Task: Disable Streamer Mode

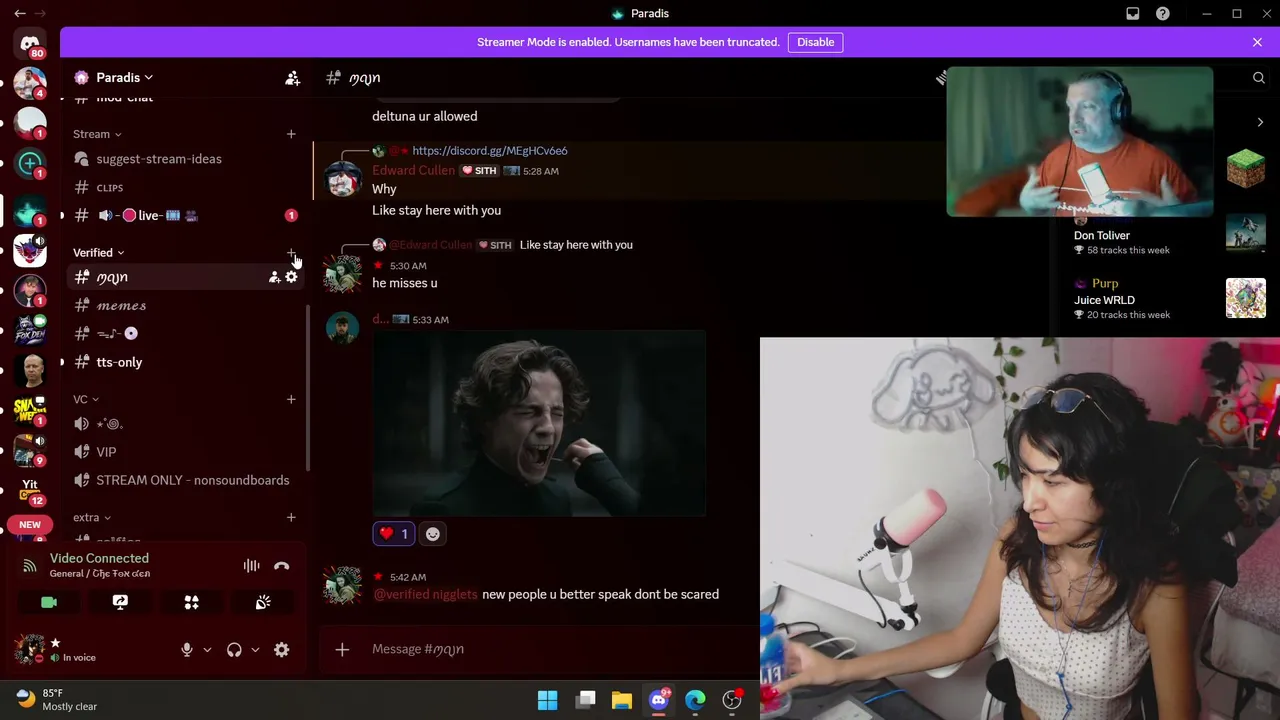Action: pyautogui.click(x=816, y=42)
